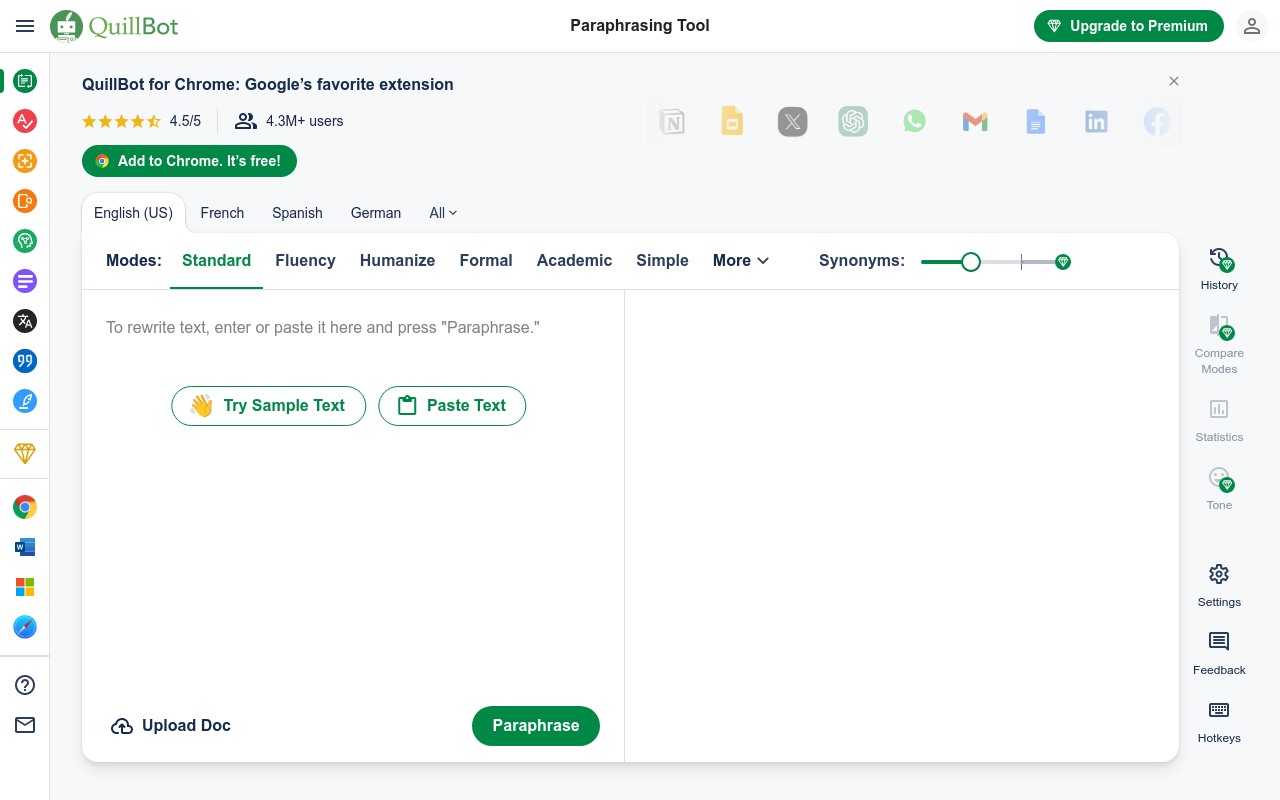Click the ChatGPT icon in banner
This screenshot has width=1280, height=800.
[x=853, y=122]
